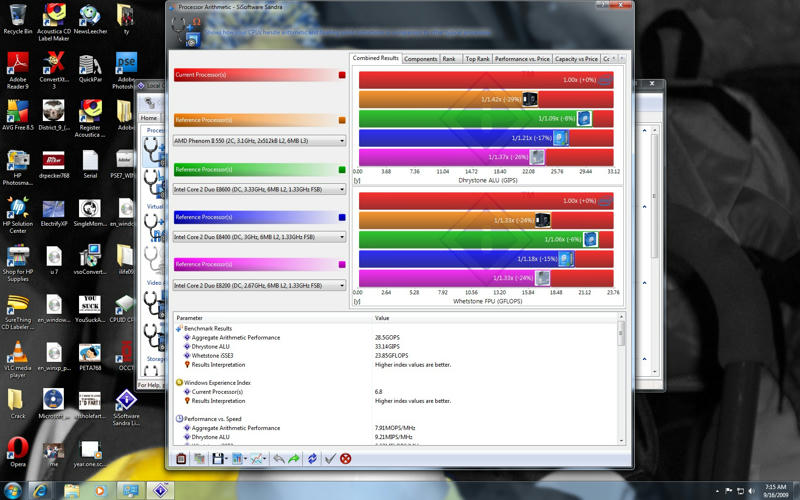This screenshot has height=500, width=800.
Task: Click the clipboard copy icon in Sandra toolbar
Action: point(181,459)
